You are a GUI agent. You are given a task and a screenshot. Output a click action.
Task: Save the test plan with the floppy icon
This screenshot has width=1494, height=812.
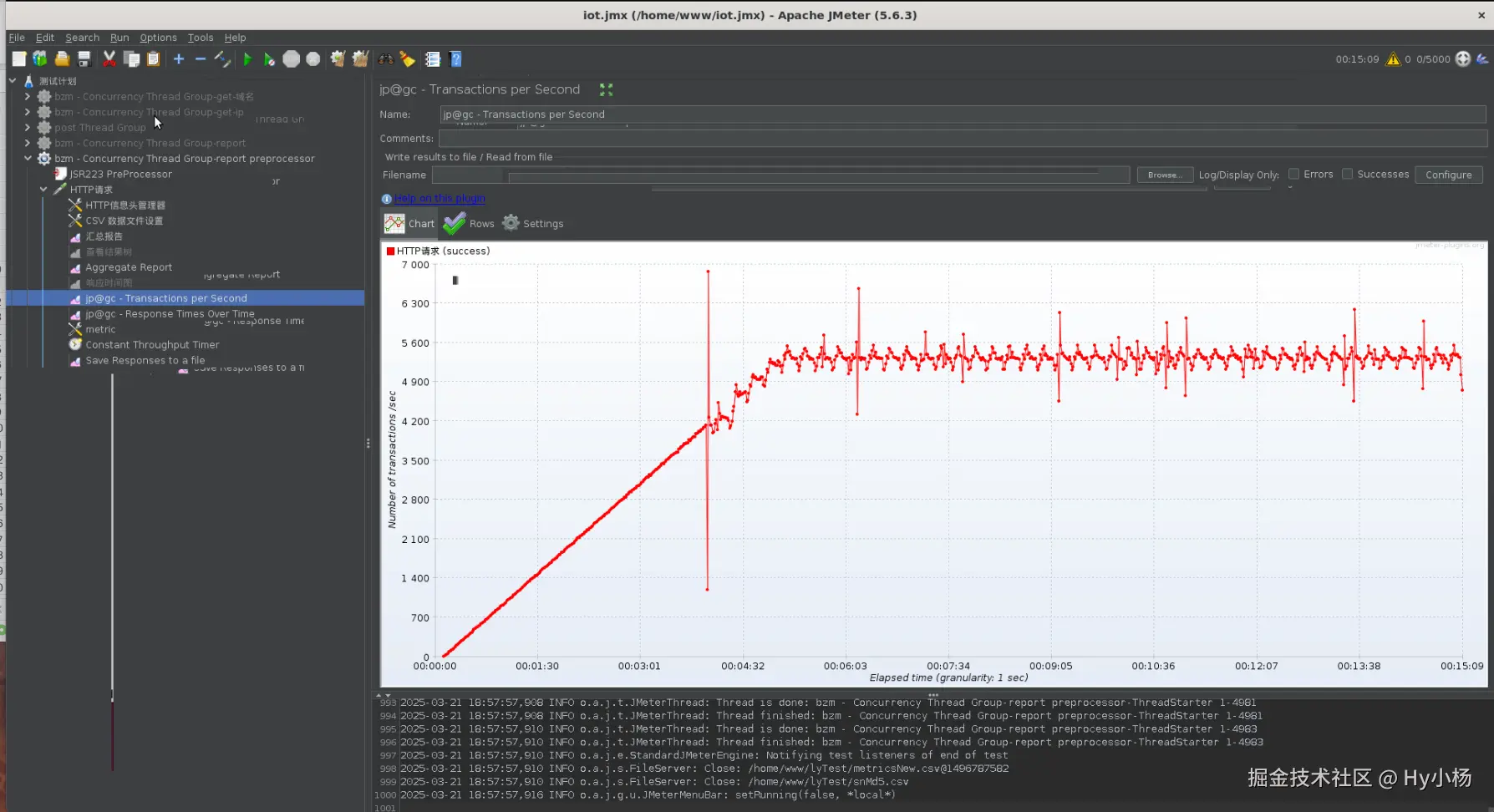(x=84, y=58)
